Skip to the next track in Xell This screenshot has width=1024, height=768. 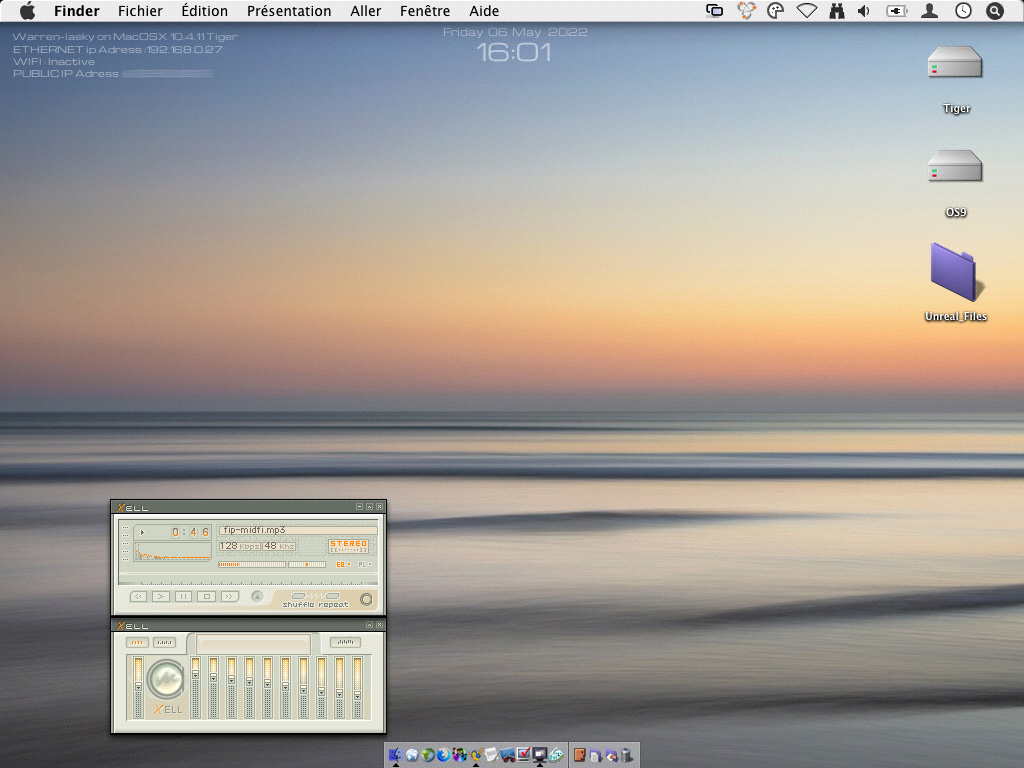tap(230, 596)
